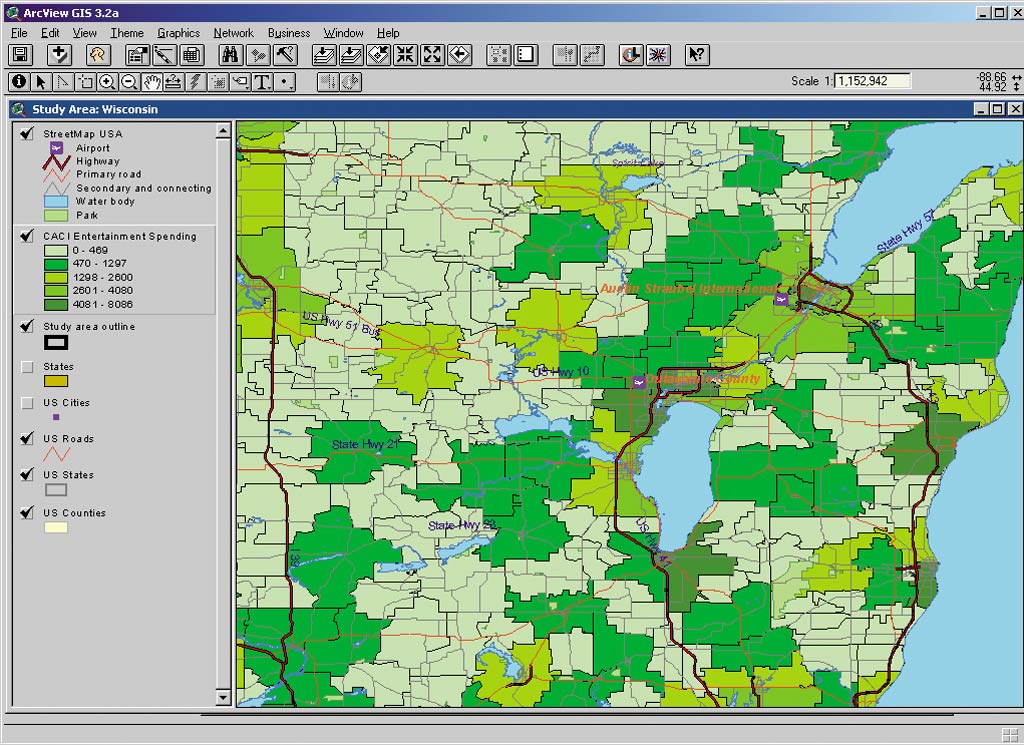
Task: Click the Save Project floppy icon
Action: click(20, 55)
